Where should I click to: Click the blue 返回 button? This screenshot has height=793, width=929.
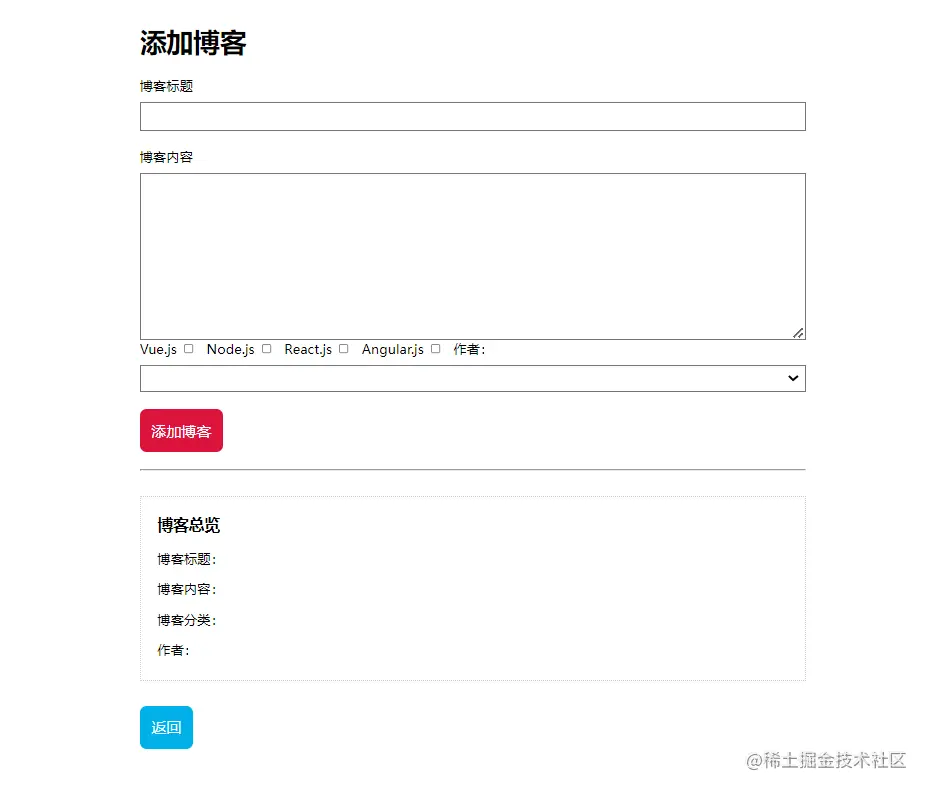pos(166,727)
